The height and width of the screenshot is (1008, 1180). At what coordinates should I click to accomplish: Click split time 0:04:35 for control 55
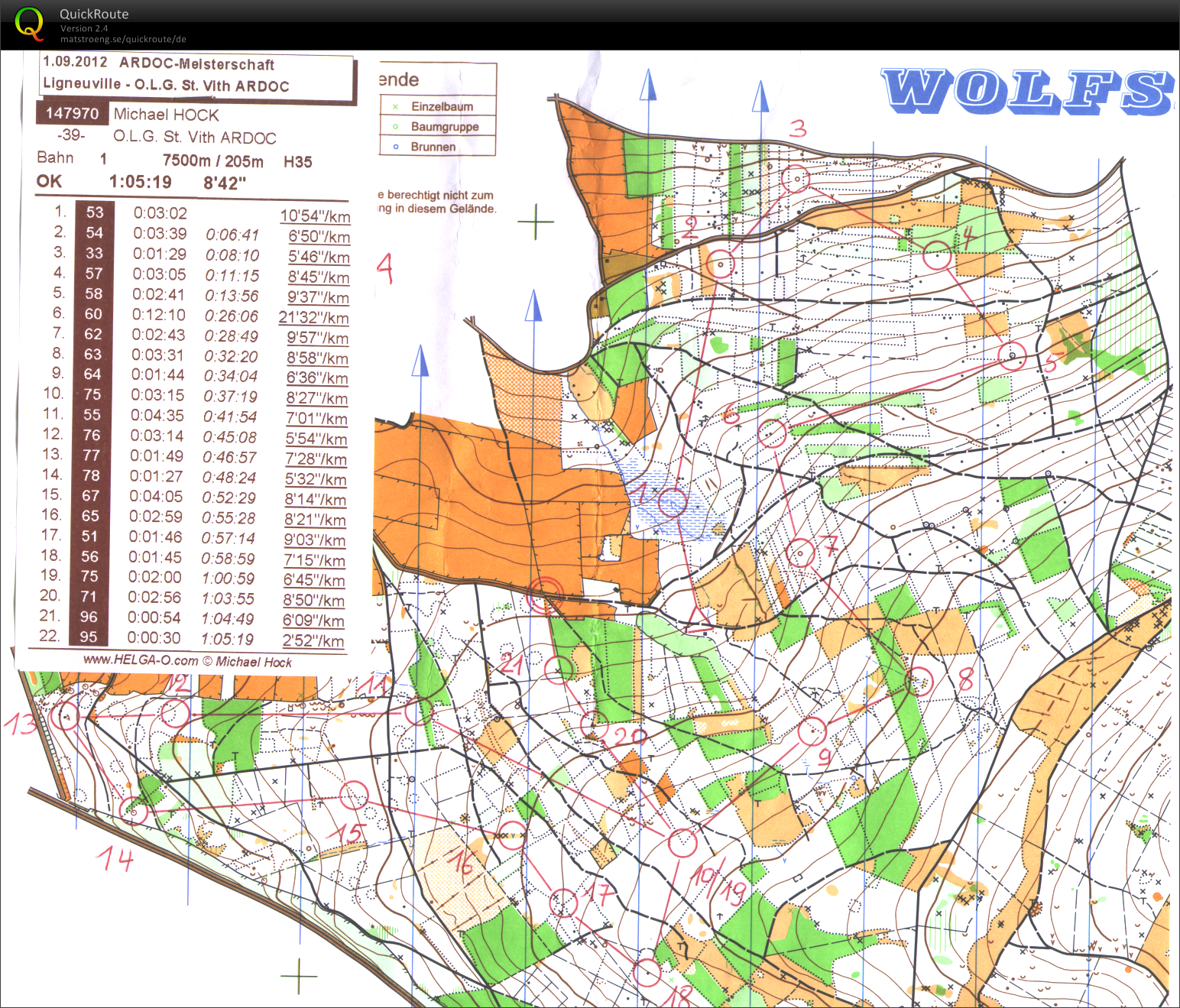click(157, 415)
